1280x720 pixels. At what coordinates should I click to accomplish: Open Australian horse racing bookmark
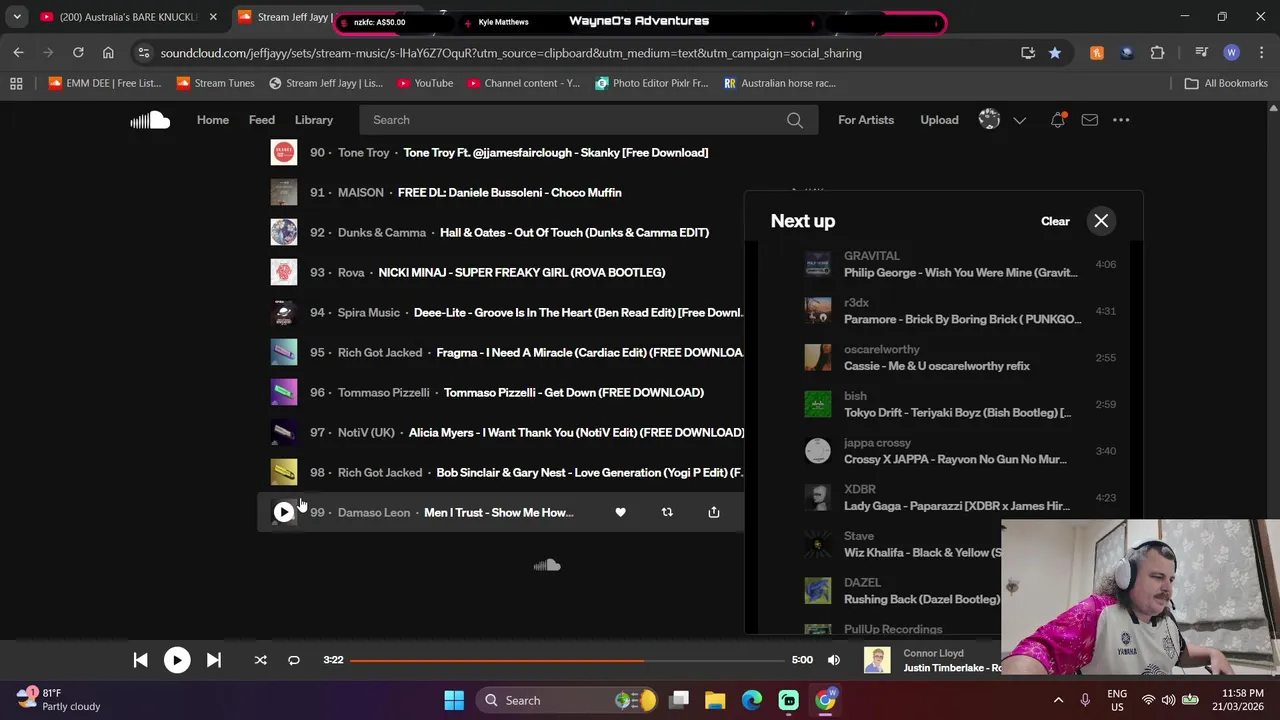coord(778,83)
